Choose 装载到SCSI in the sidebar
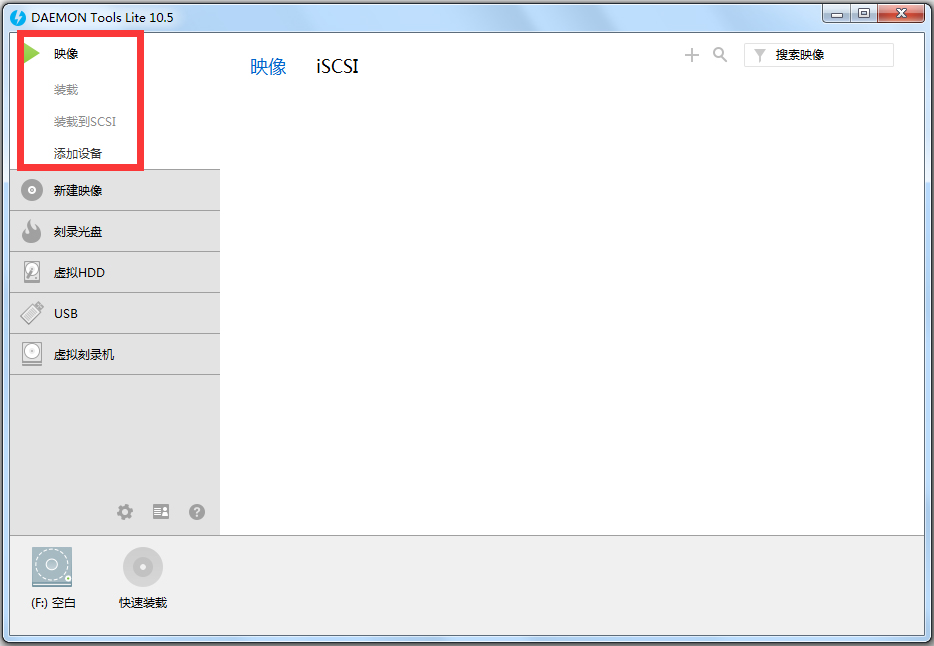934x646 pixels. point(85,121)
